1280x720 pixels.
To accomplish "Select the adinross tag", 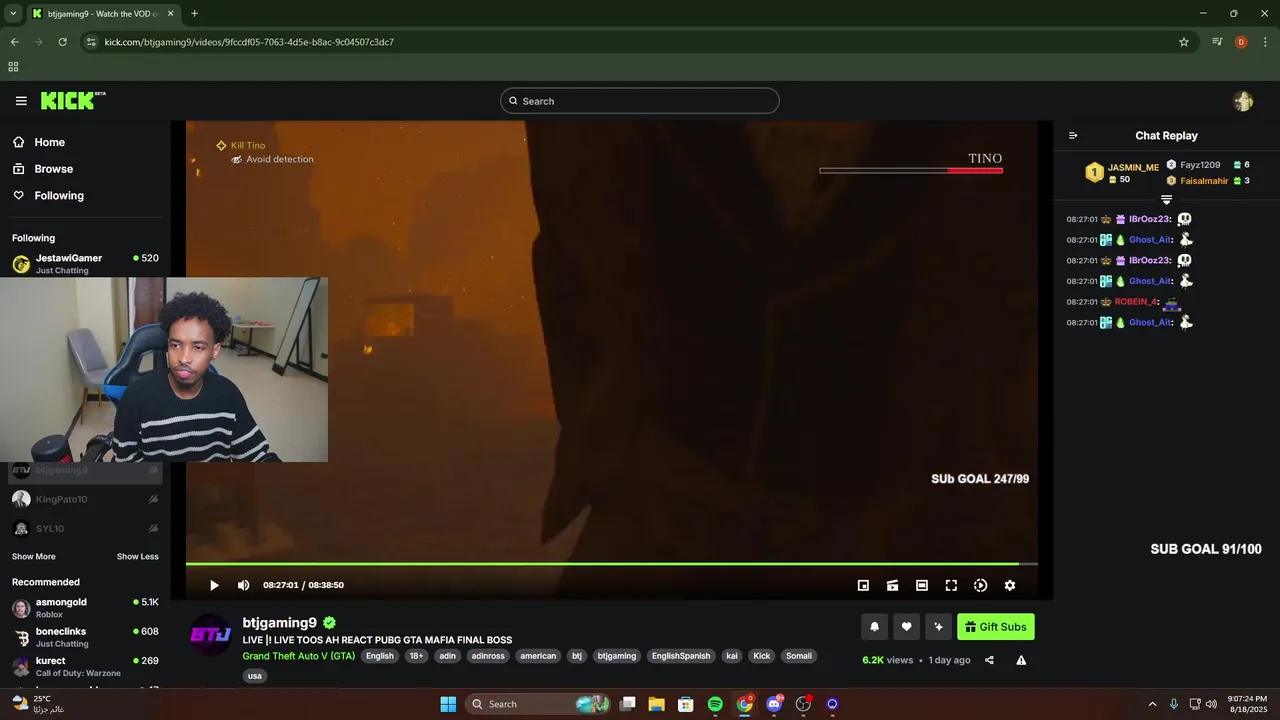I will pos(487,656).
